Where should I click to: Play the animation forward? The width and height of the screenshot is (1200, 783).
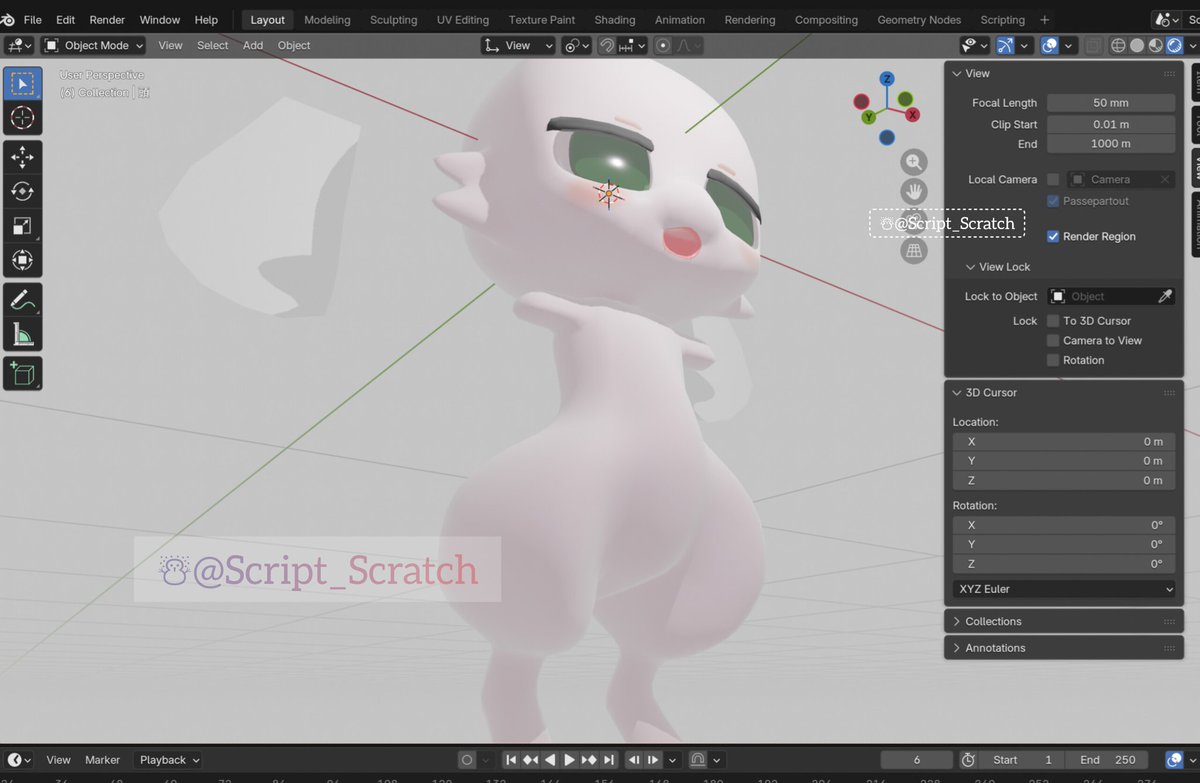coord(569,760)
